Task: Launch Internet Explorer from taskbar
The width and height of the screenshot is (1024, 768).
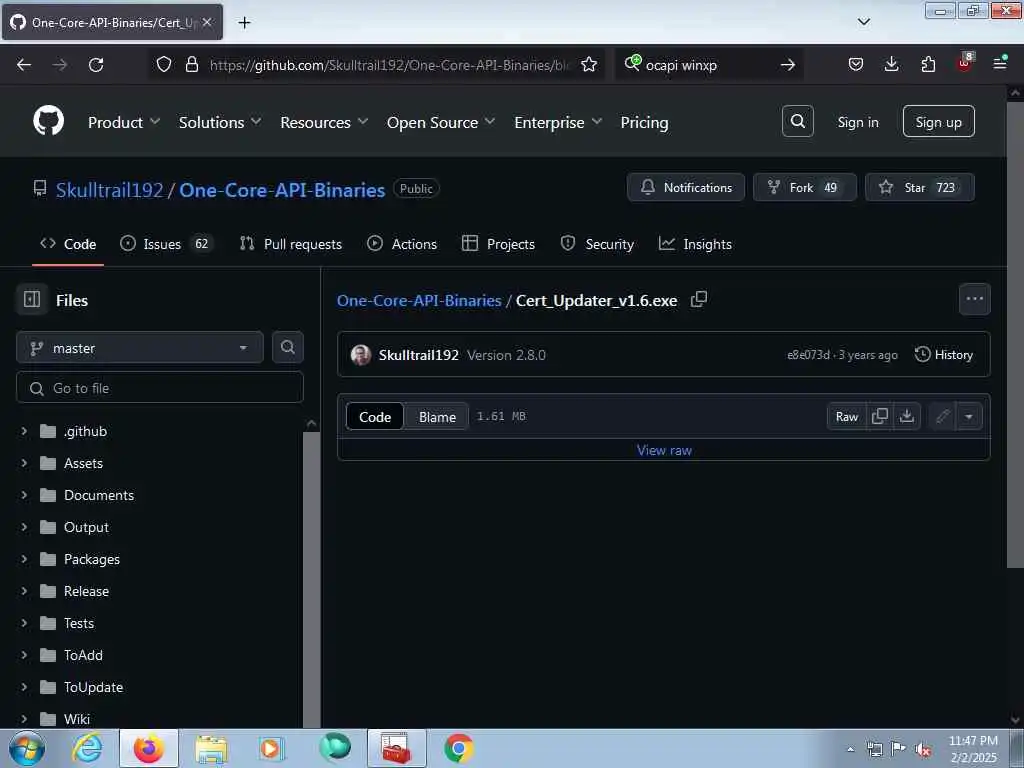Action: coord(87,748)
